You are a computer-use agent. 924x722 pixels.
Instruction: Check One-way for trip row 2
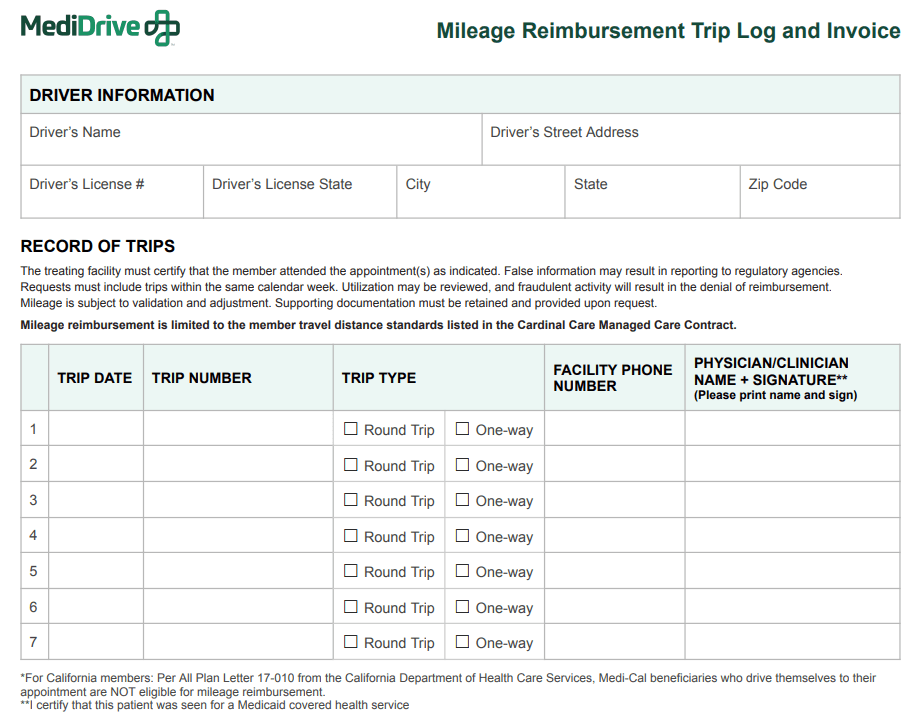pos(463,464)
